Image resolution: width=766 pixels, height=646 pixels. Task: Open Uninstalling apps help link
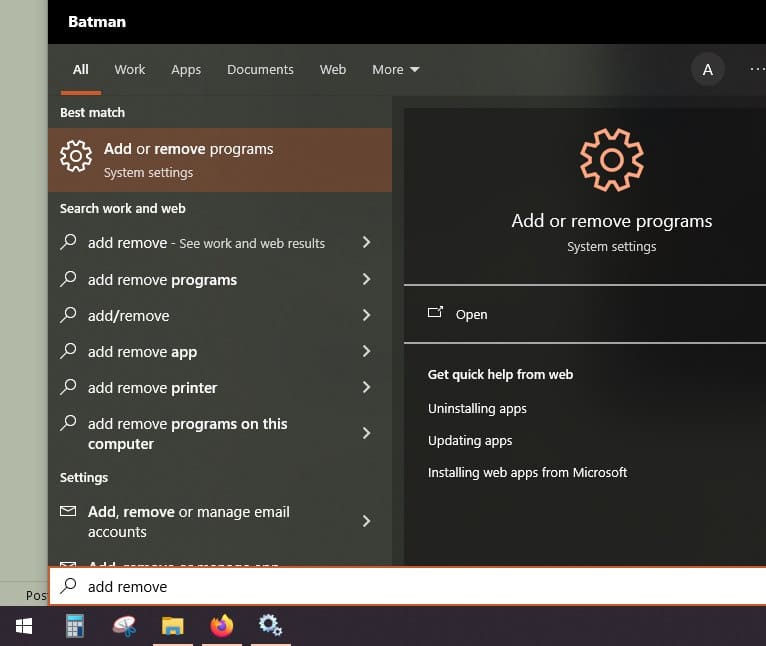tap(477, 409)
